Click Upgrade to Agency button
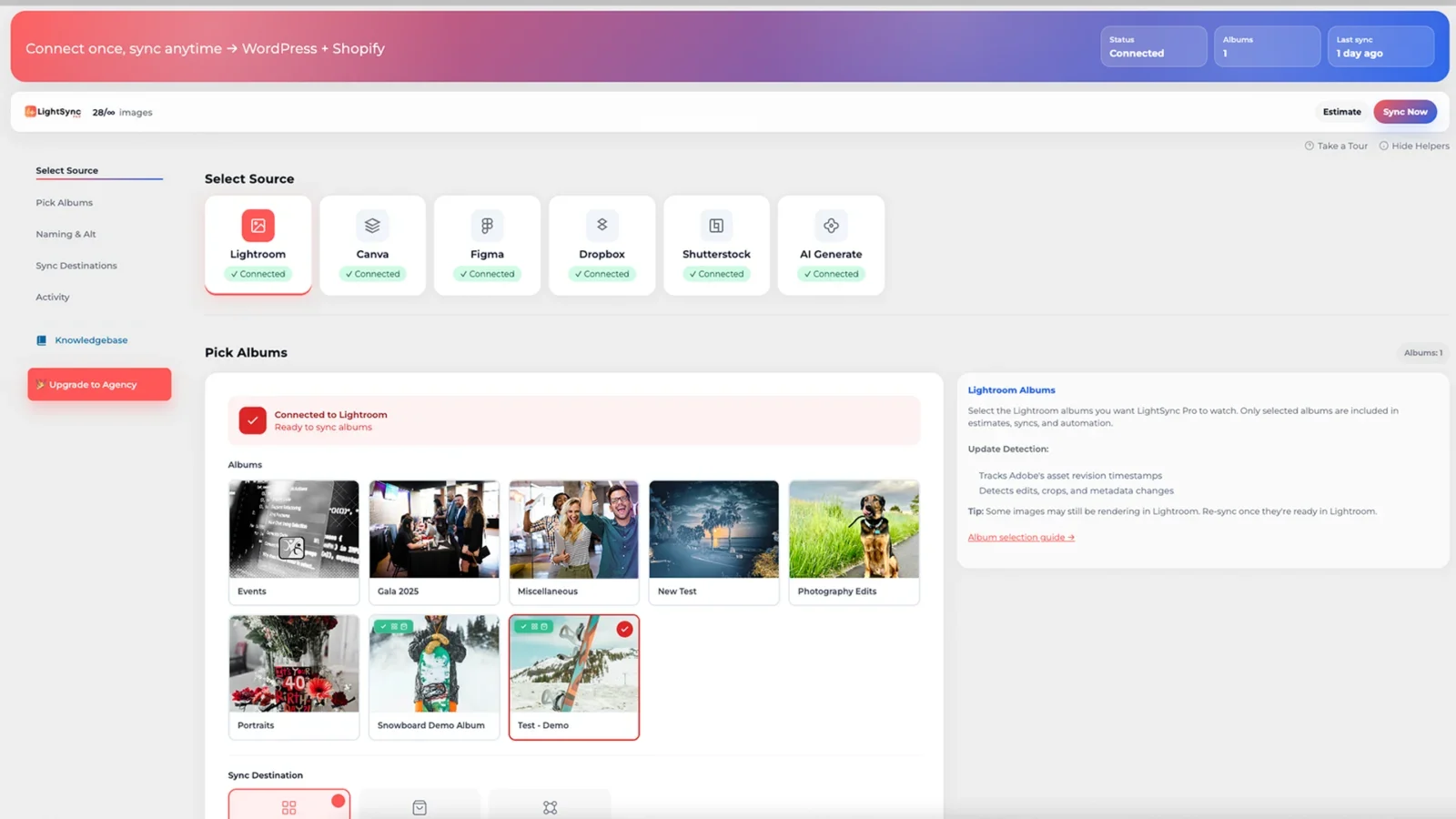Screen dimensions: 1456x819 click(99, 384)
